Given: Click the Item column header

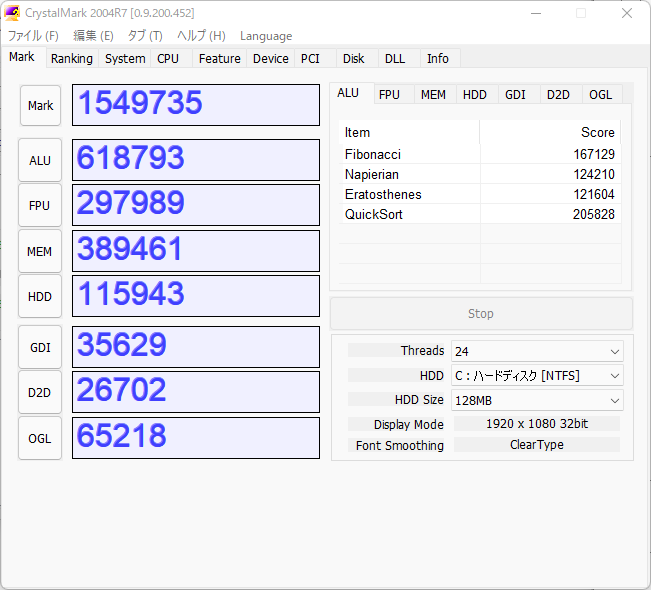Looking at the screenshot, I should coord(409,132).
